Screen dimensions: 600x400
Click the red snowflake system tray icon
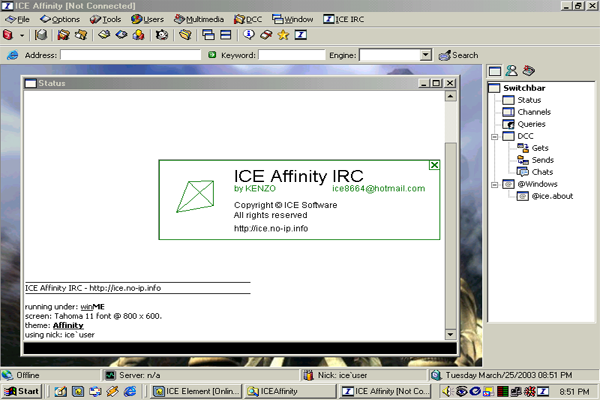point(530,391)
